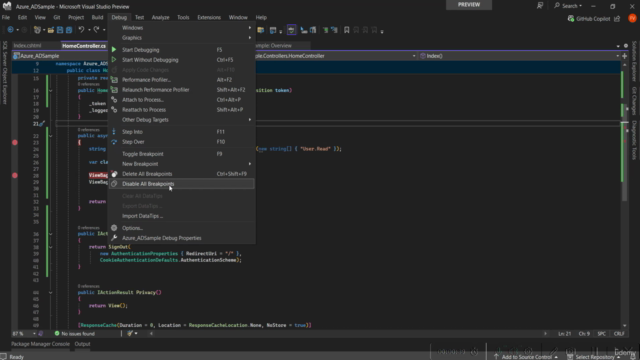Image resolution: width=640 pixels, height=360 pixels.
Task: Click the Save All toolbar icon
Action: (x=69, y=30)
